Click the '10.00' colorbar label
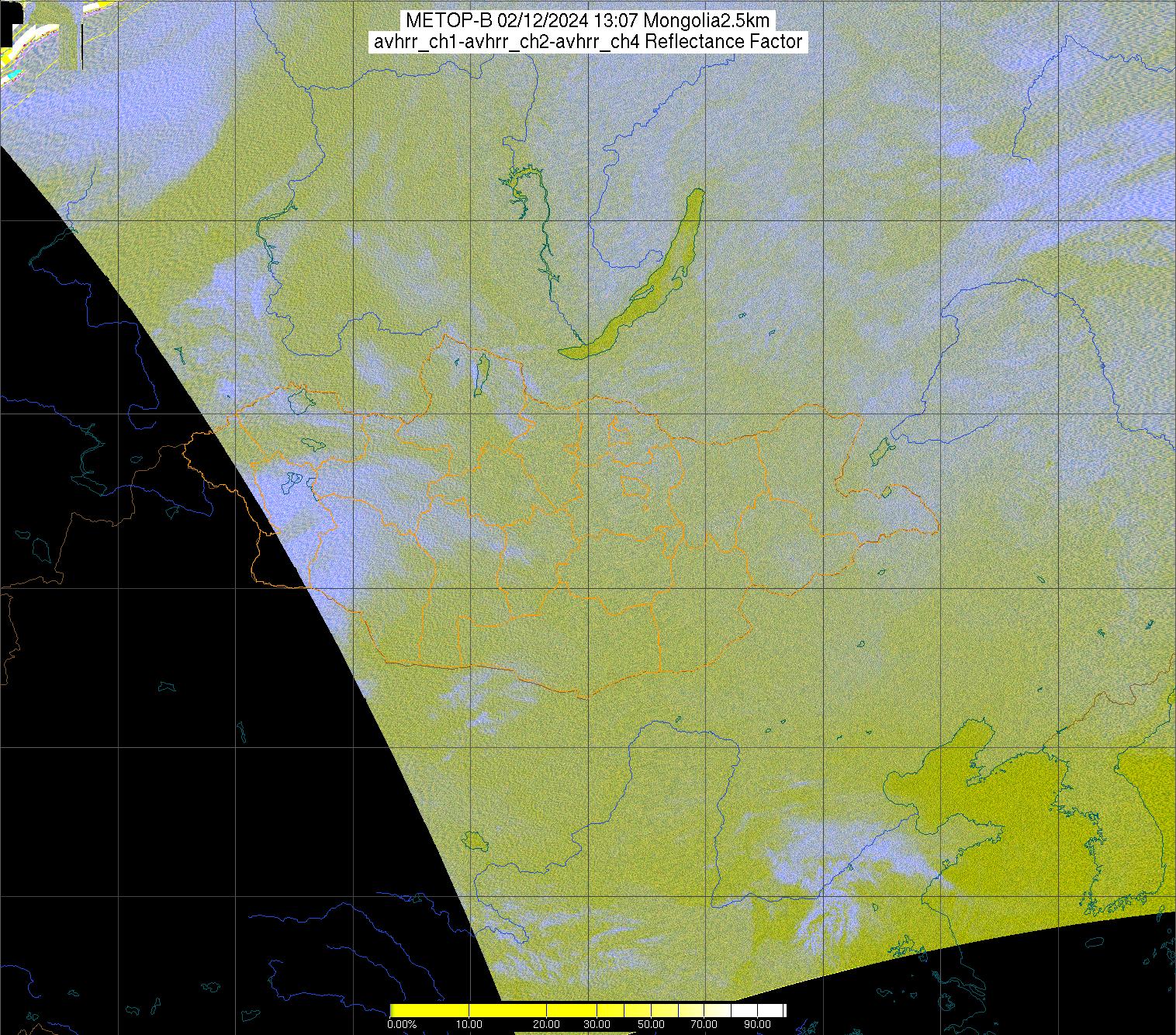 (x=471, y=1025)
